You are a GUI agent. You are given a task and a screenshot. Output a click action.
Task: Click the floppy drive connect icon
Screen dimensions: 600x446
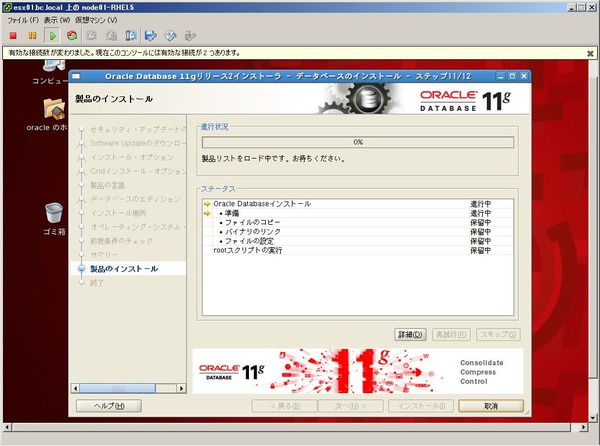[151, 36]
